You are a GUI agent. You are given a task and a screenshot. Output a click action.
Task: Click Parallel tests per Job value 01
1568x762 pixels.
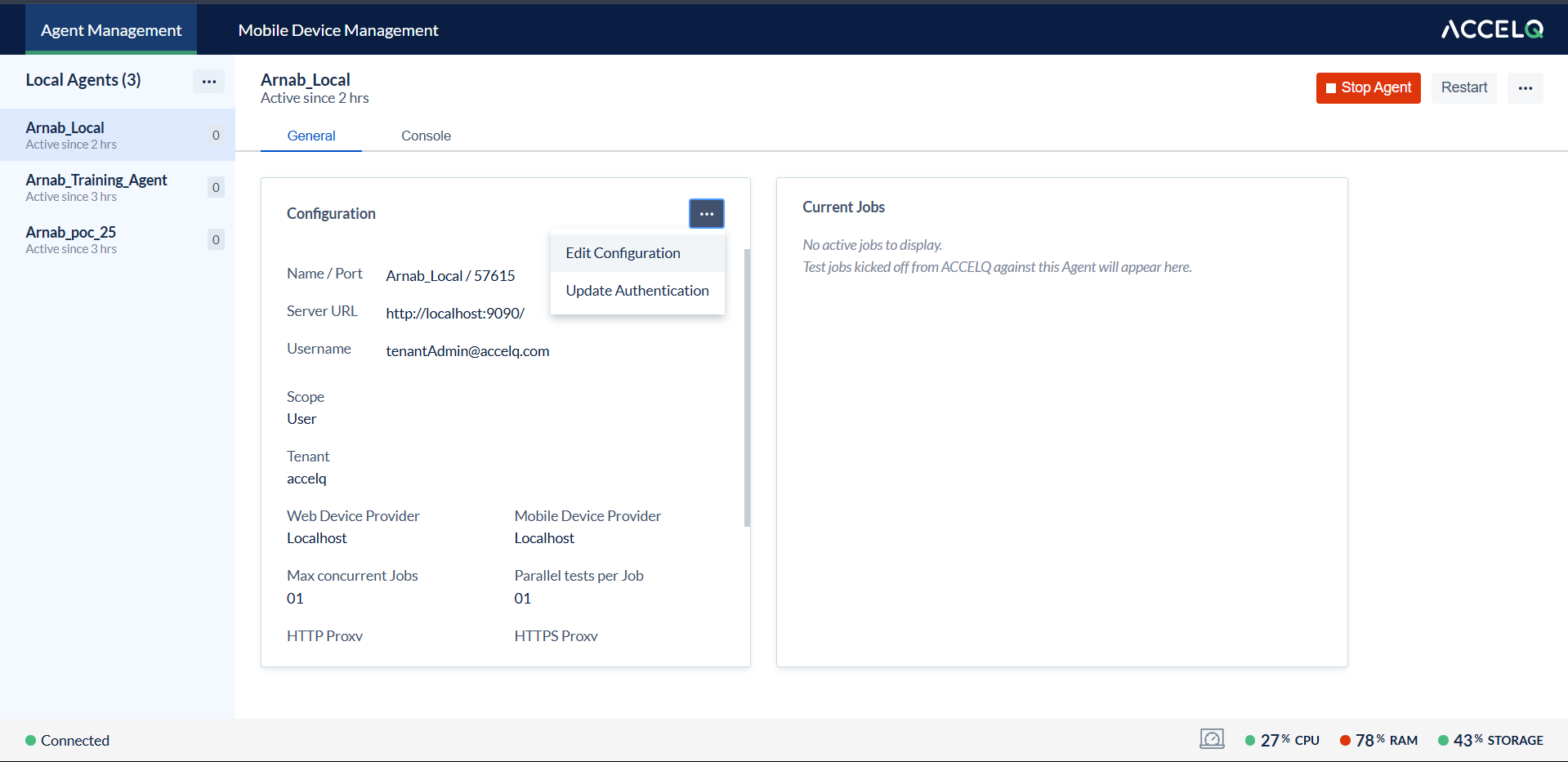pos(523,599)
